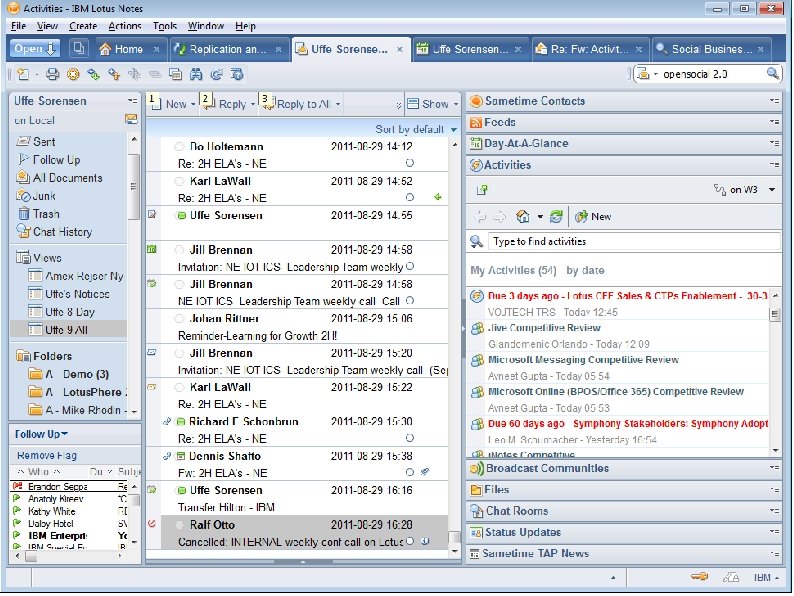Toggle mark on Karl LaWall 14:52 message
Image resolution: width=794 pixels, height=596 pixels.
tap(179, 181)
